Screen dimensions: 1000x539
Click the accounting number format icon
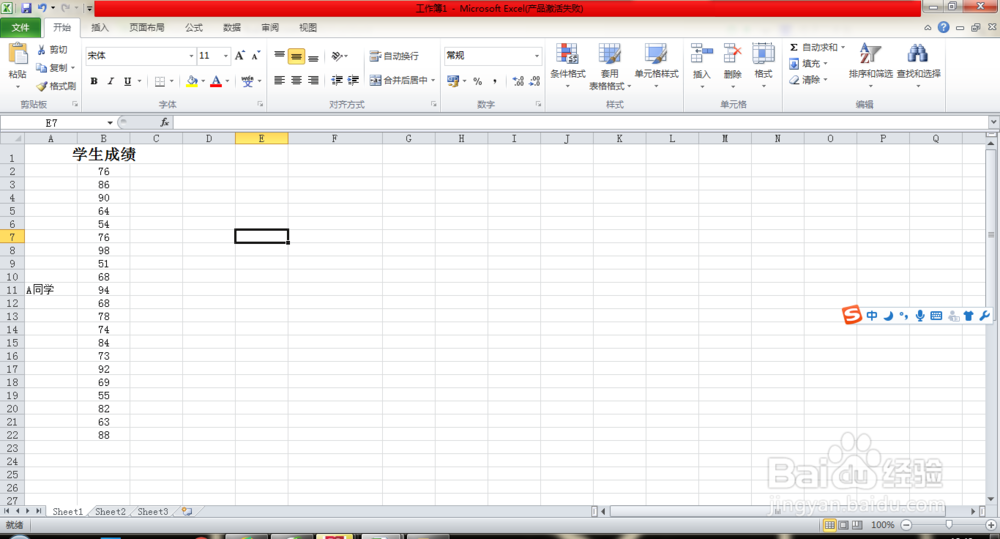click(453, 82)
